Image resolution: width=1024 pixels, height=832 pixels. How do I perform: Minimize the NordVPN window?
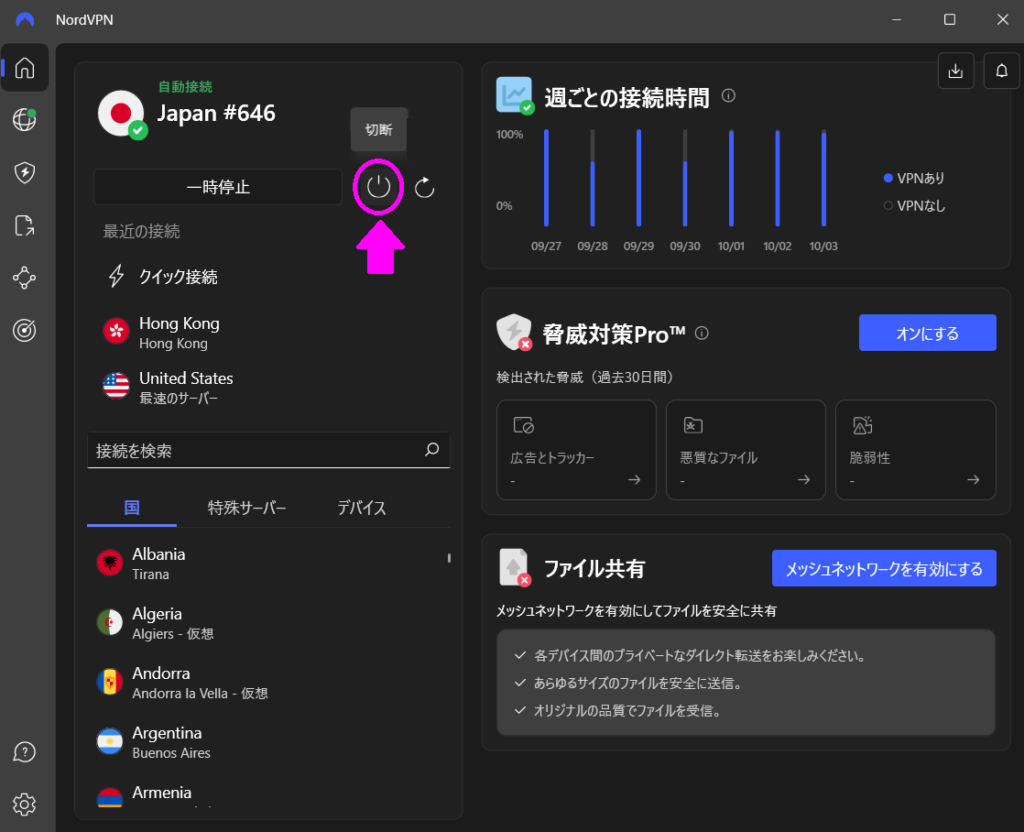click(897, 20)
